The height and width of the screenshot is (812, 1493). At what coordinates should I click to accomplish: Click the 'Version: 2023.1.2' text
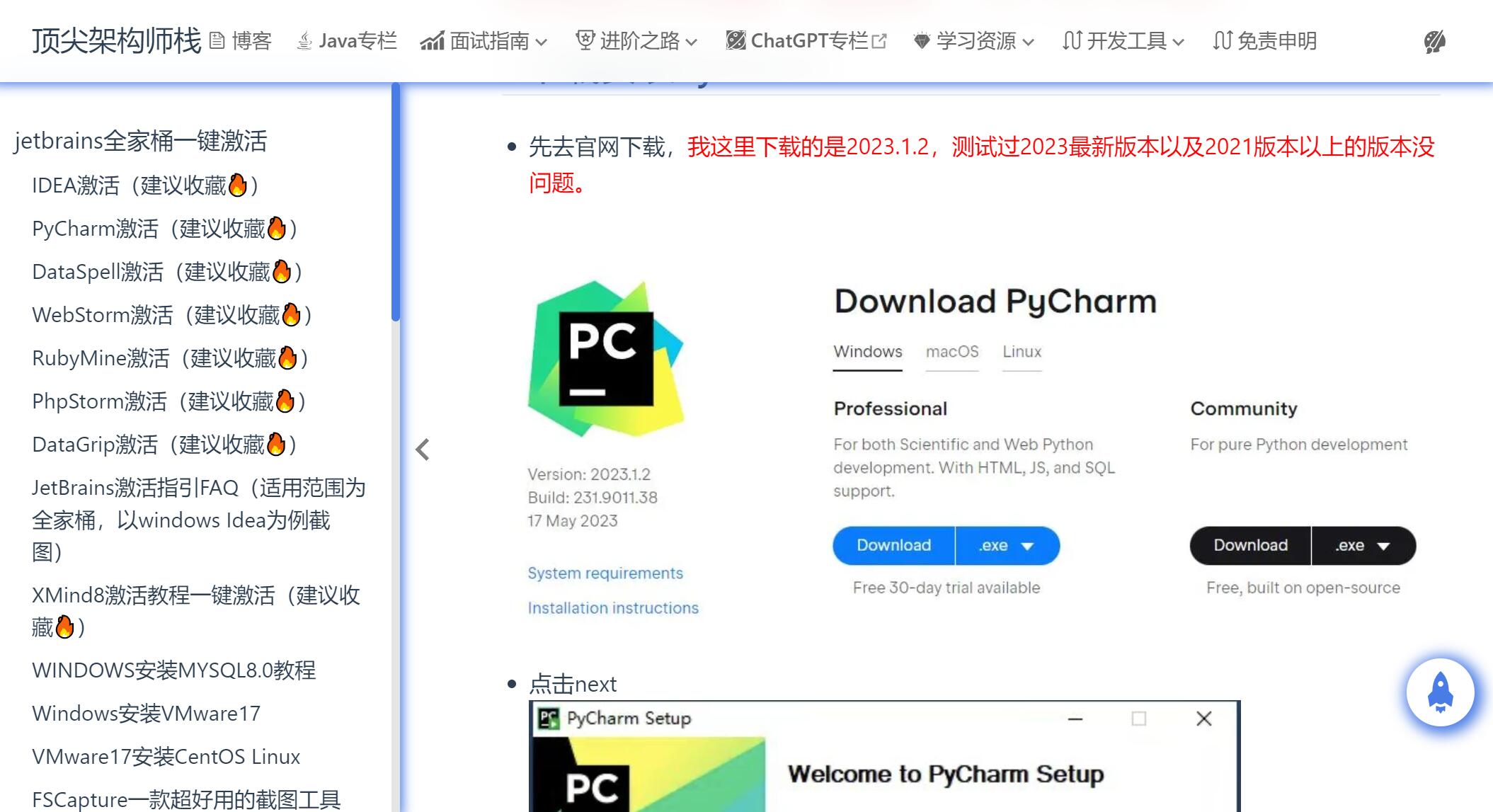pyautogui.click(x=589, y=474)
